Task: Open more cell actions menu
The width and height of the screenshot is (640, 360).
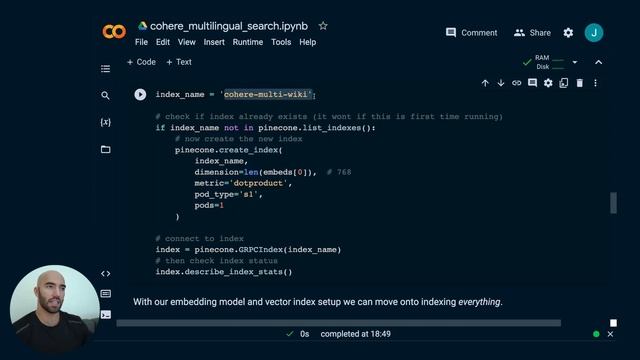Action: coord(595,83)
